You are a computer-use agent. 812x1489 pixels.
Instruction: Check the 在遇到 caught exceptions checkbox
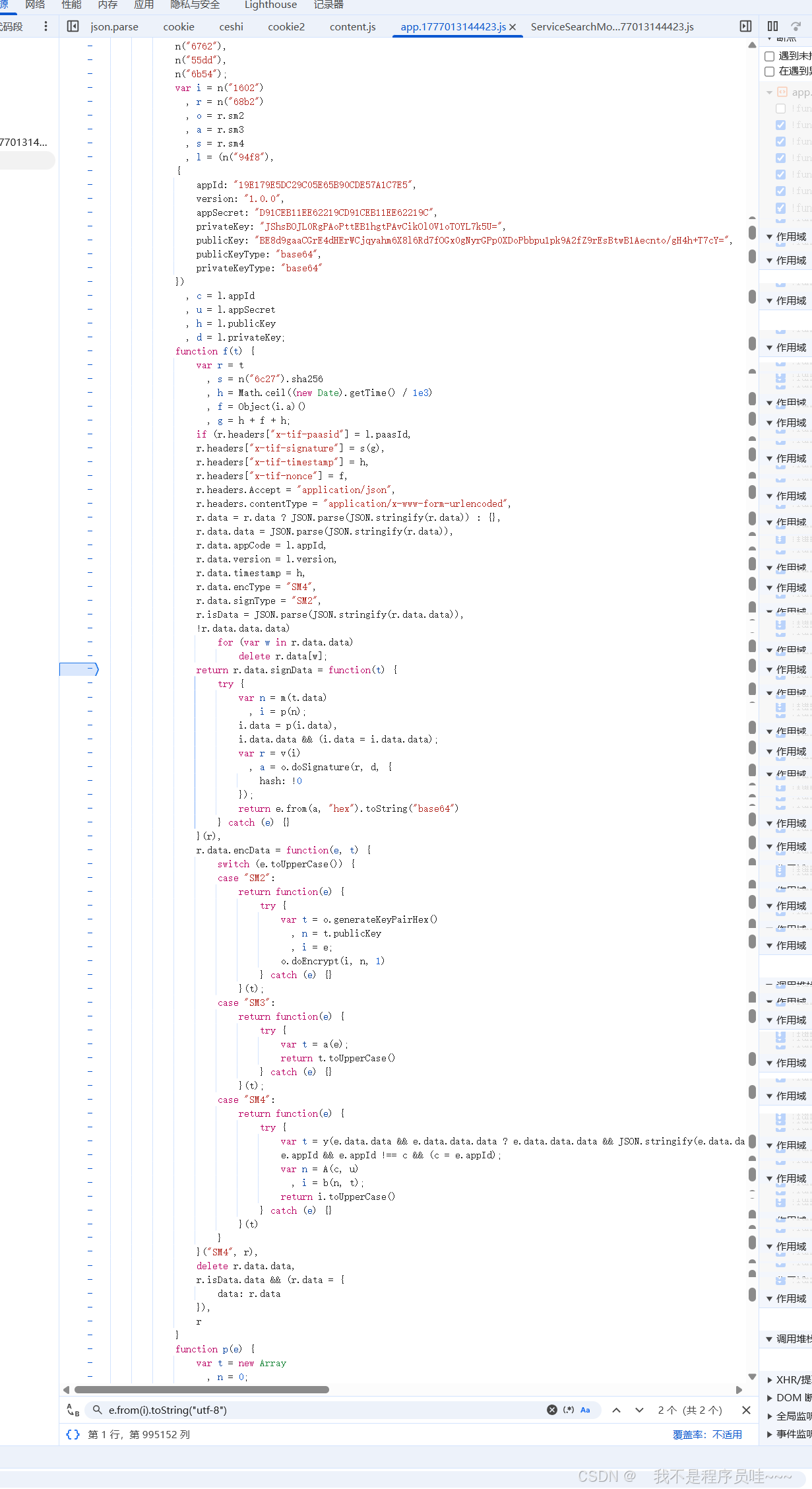[x=769, y=71]
